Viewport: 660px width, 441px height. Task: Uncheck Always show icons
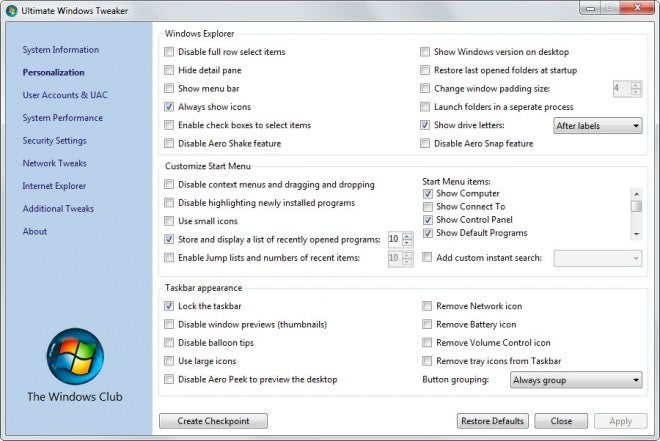(x=169, y=107)
